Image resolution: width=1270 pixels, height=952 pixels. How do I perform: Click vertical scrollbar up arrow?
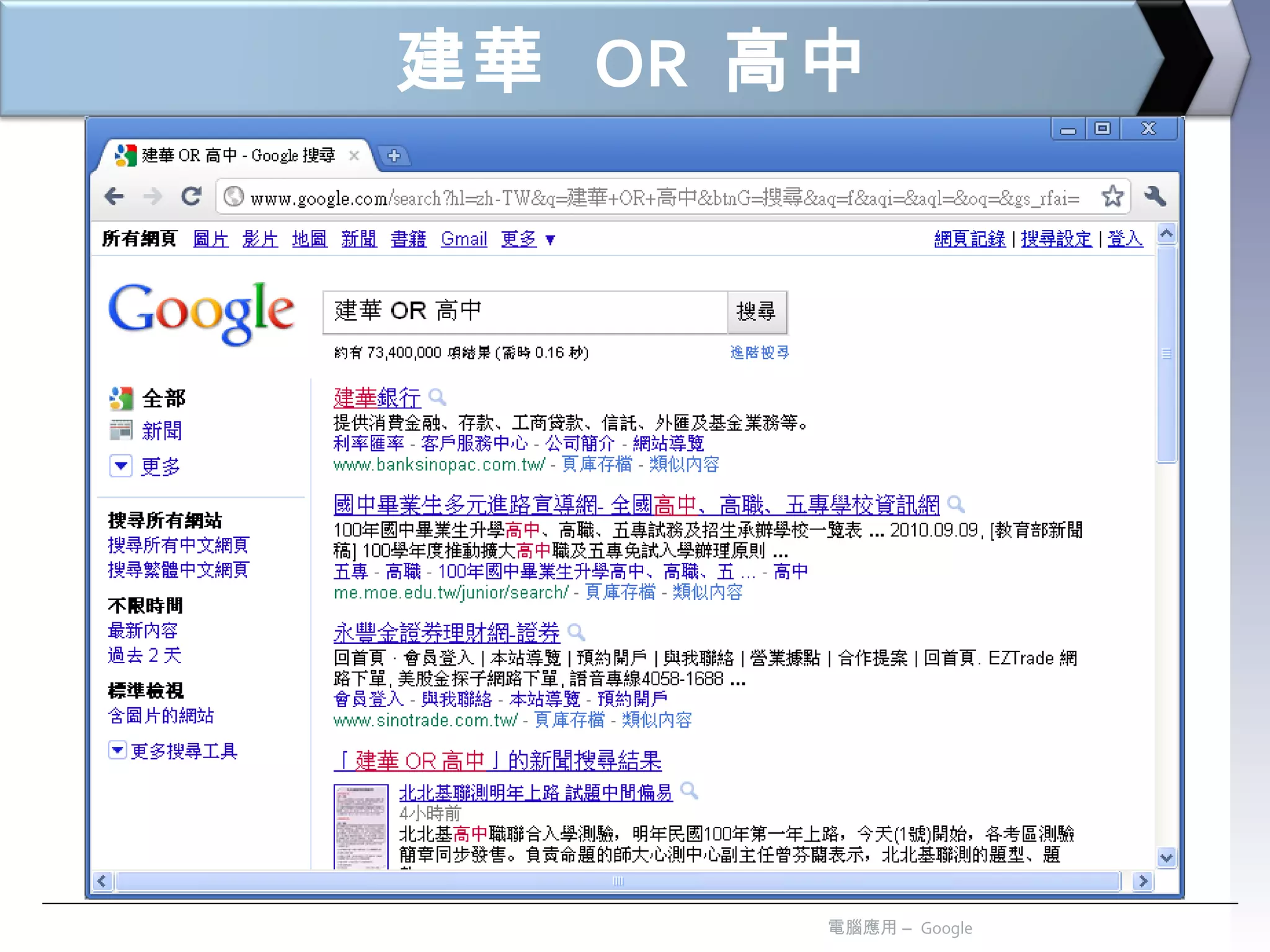(x=1166, y=234)
